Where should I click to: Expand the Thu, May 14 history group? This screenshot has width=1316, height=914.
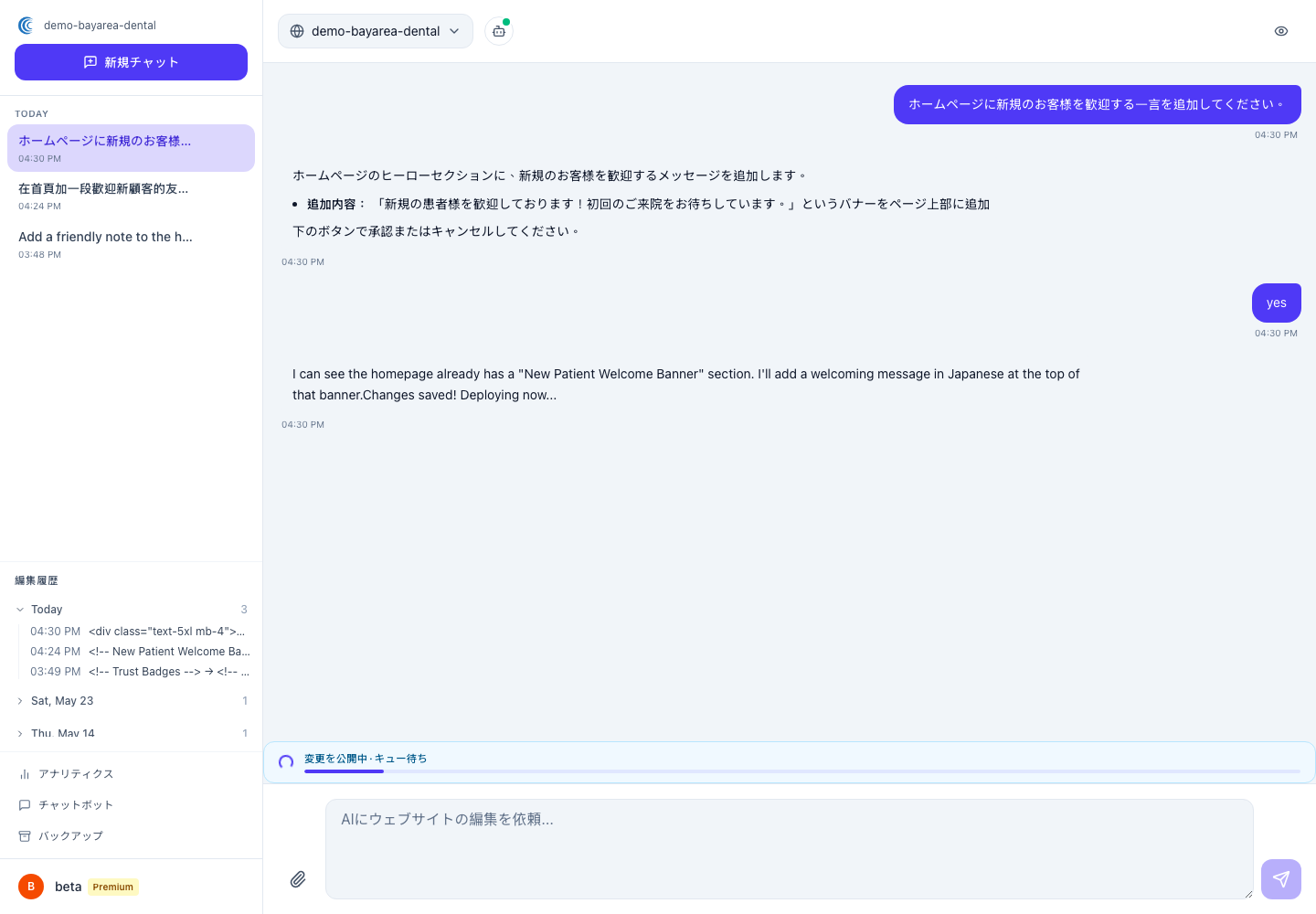click(131, 733)
